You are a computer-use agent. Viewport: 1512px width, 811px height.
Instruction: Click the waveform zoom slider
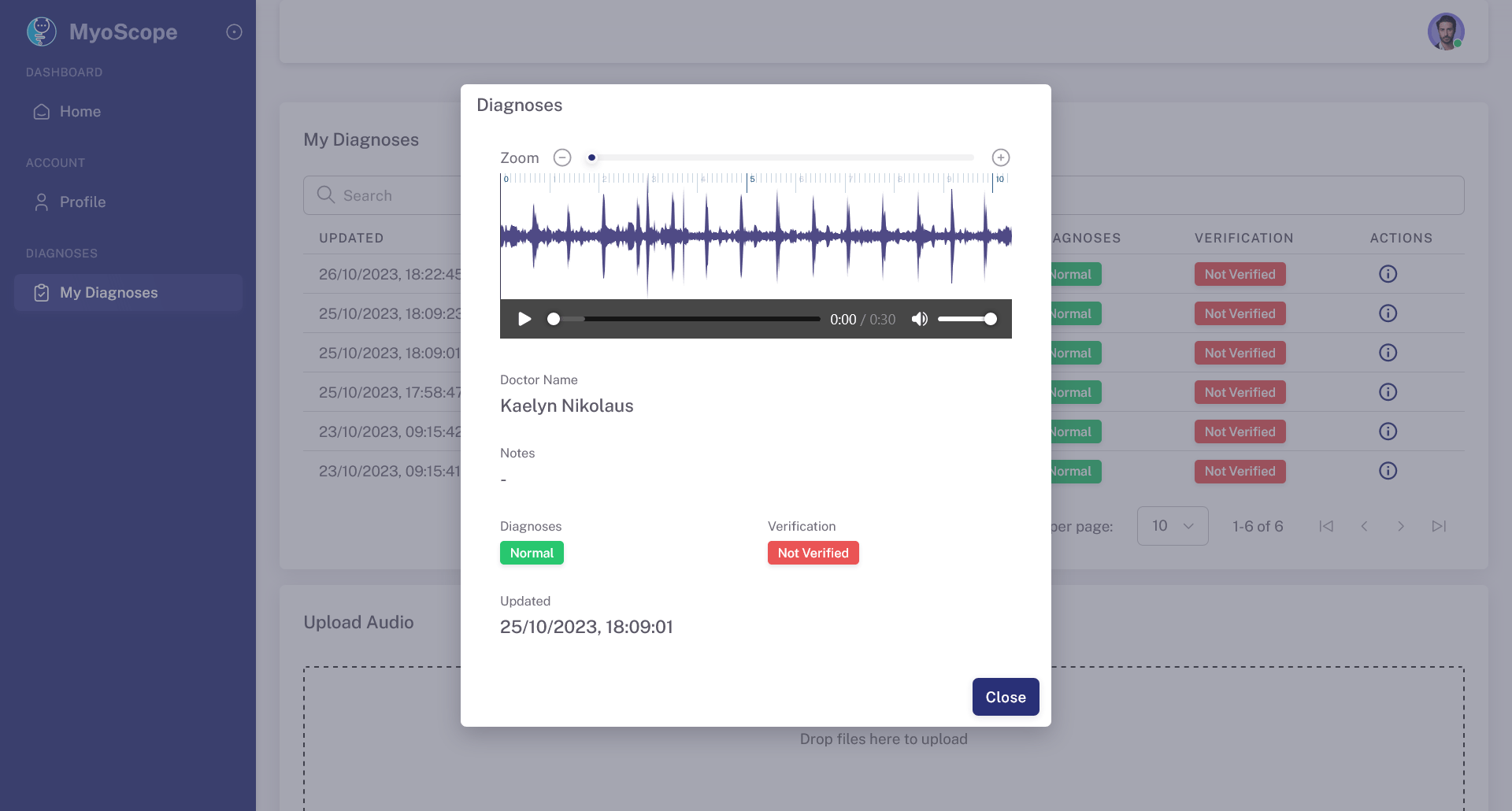click(783, 157)
